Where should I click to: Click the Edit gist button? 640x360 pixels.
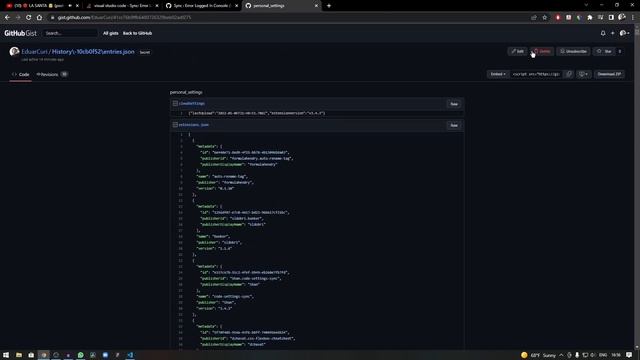pos(518,51)
